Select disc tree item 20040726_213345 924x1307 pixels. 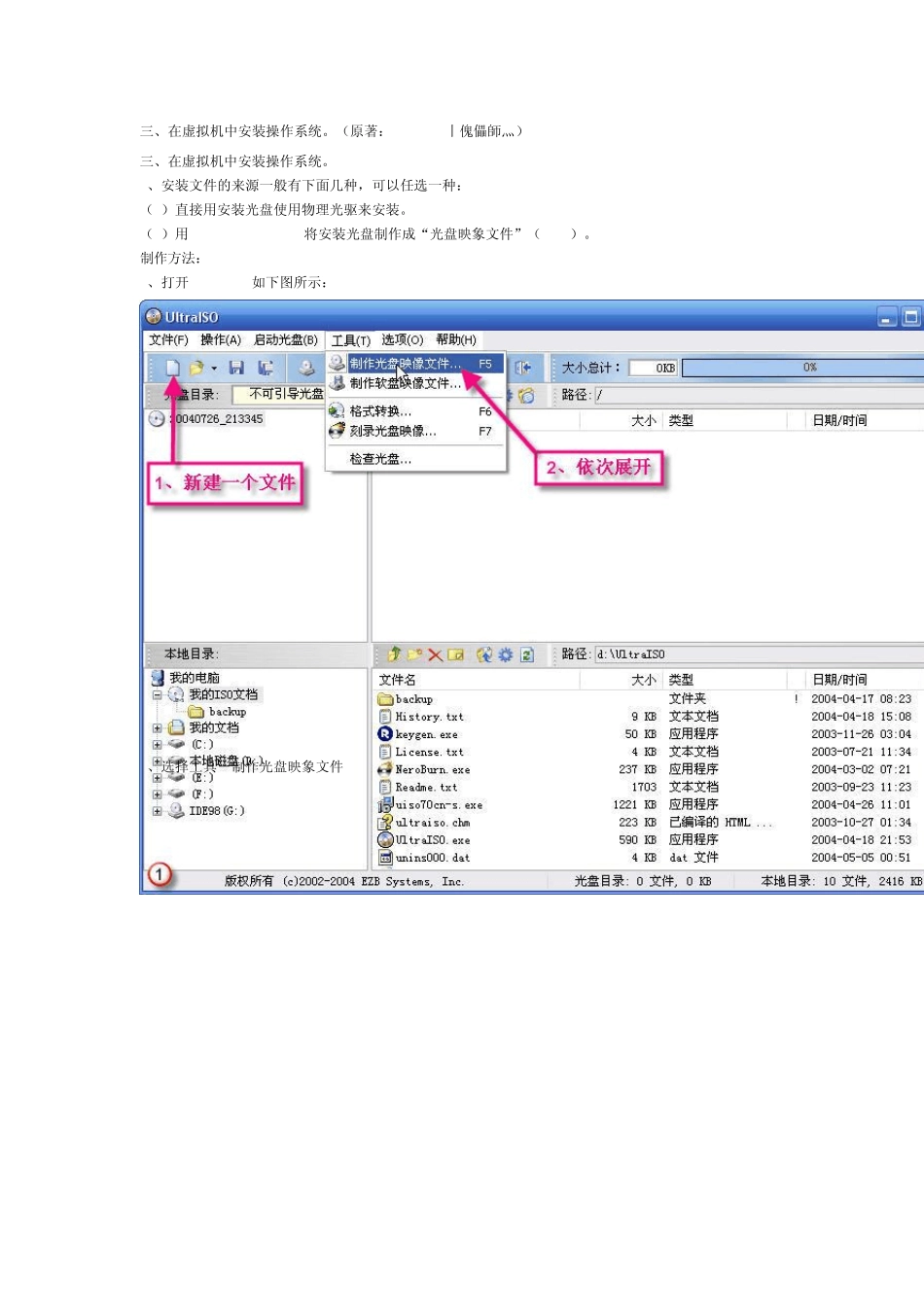(x=216, y=419)
